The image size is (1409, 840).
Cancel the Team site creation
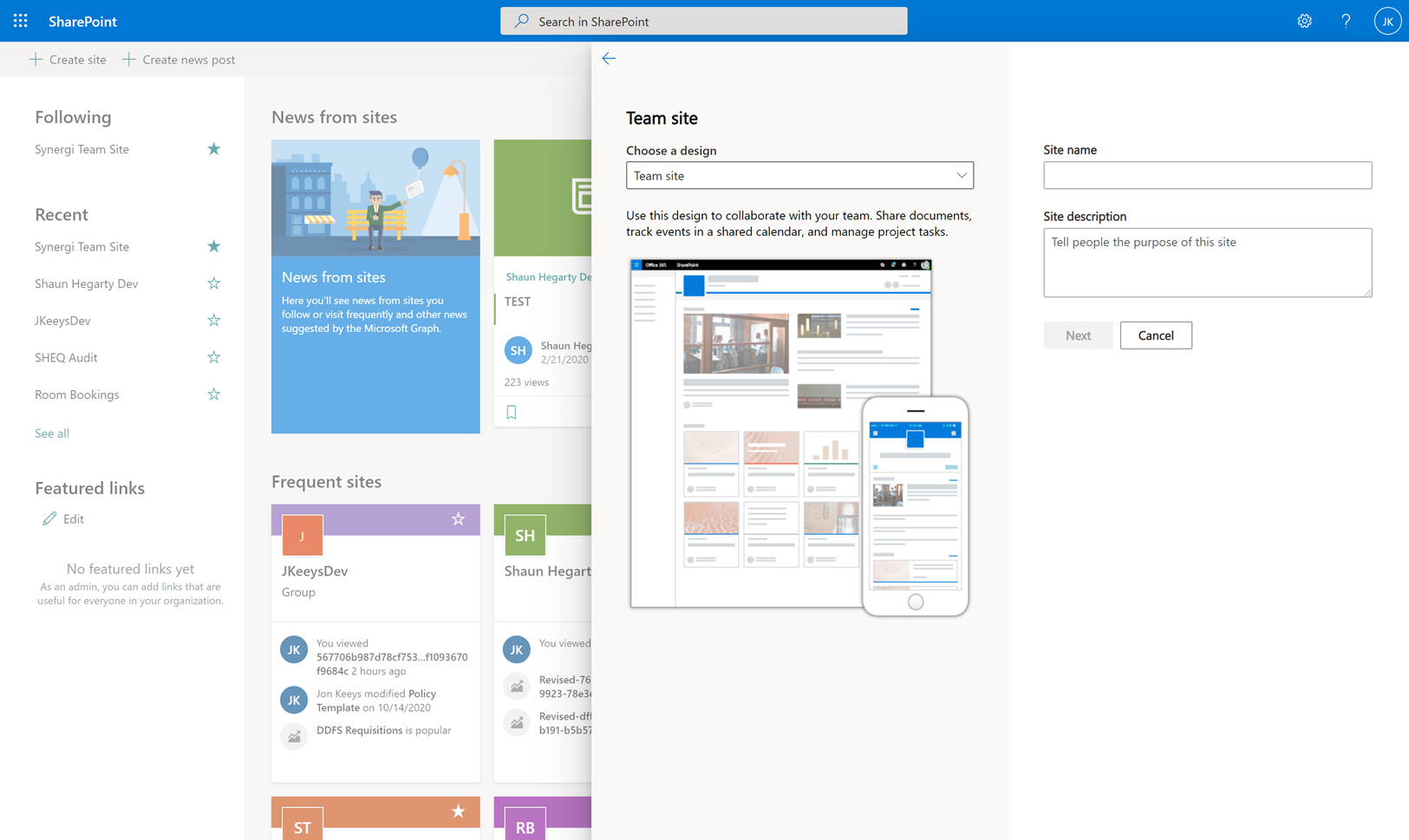(1156, 335)
